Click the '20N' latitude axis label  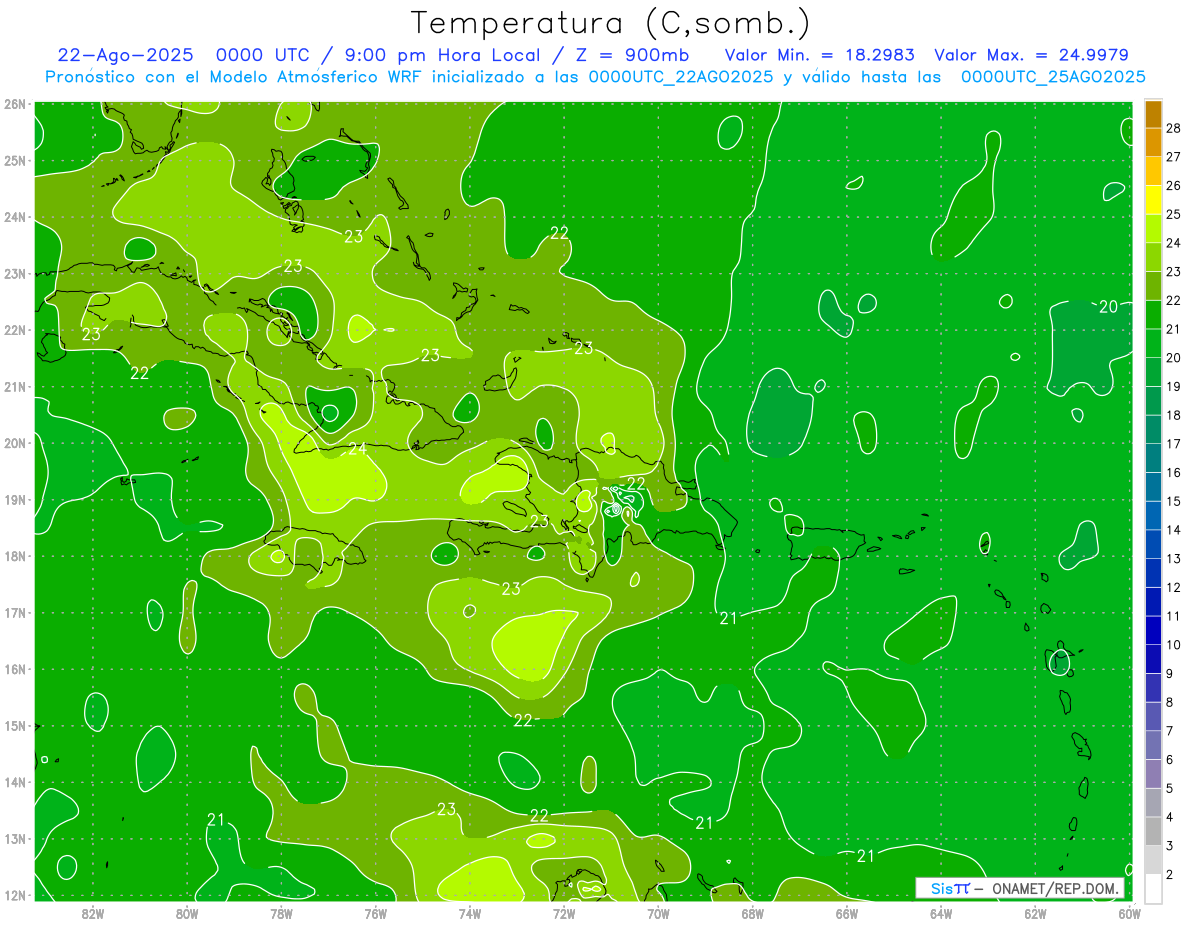14,443
